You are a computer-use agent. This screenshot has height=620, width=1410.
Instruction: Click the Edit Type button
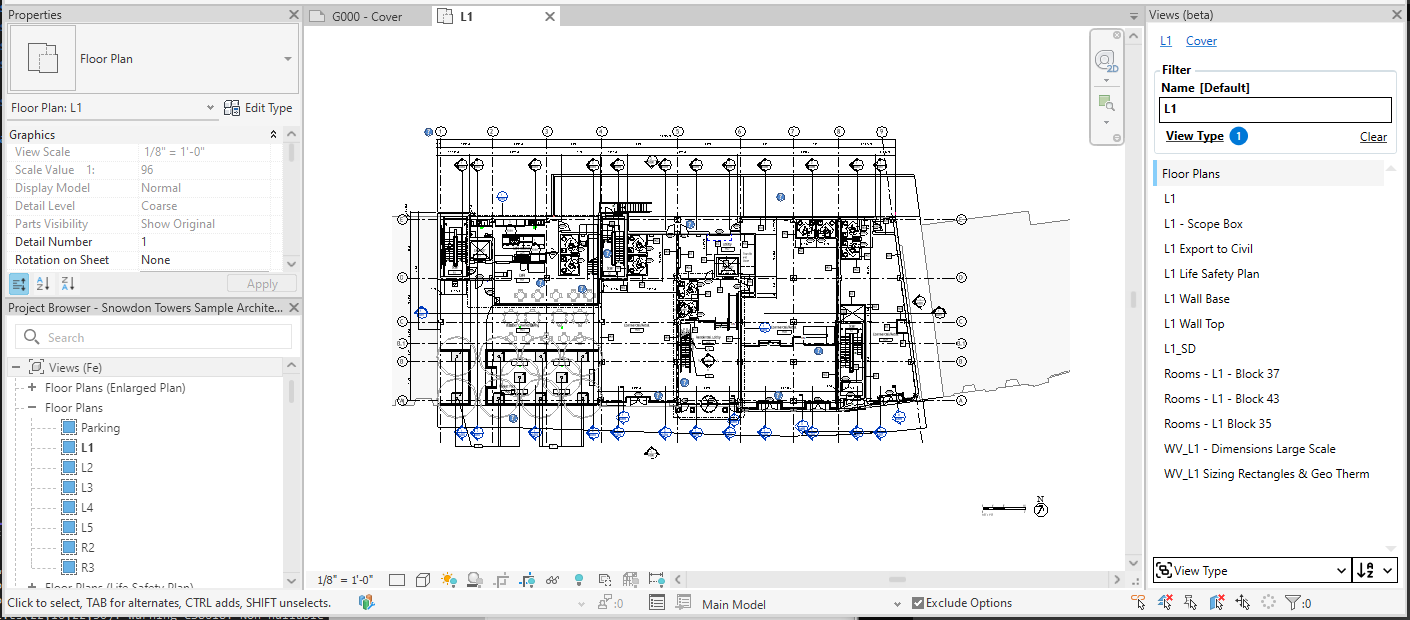258,108
